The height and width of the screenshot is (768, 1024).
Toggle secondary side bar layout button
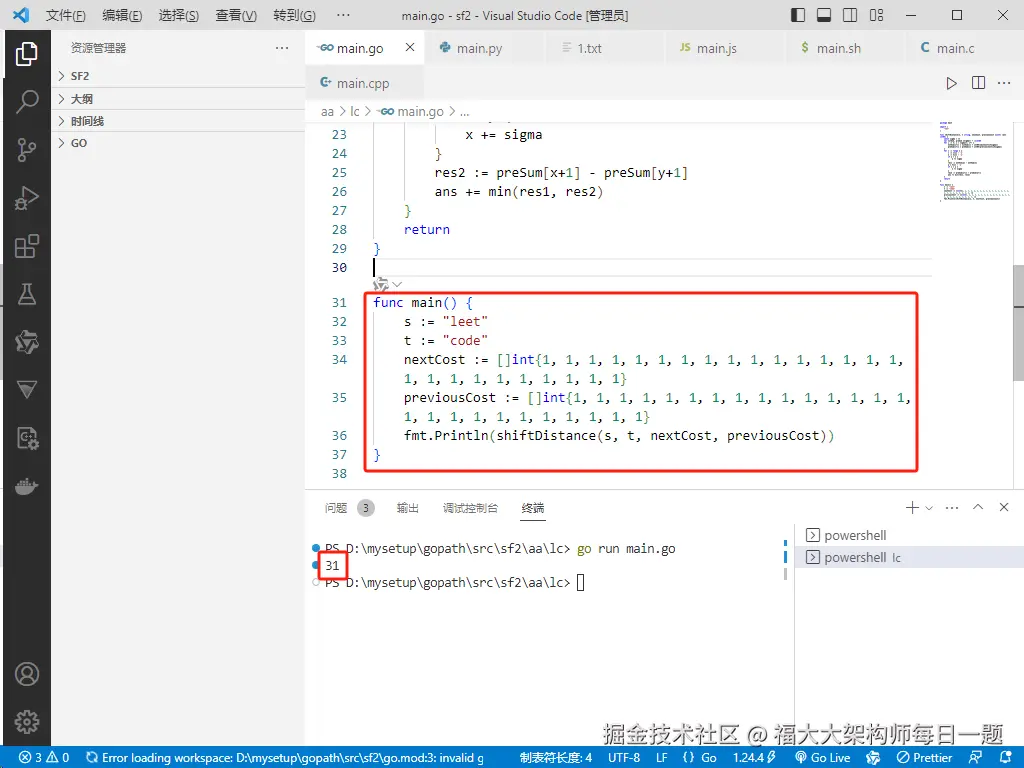[850, 15]
